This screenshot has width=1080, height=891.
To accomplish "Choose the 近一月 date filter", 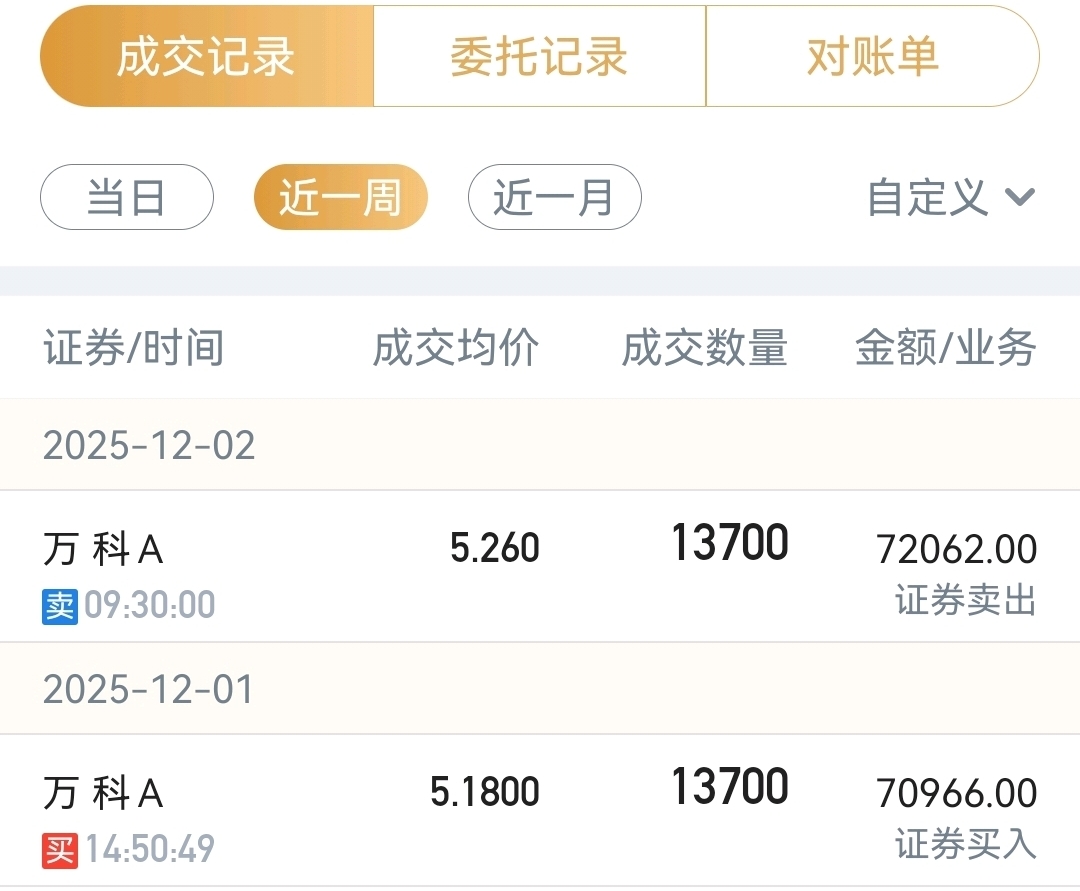I will (554, 197).
